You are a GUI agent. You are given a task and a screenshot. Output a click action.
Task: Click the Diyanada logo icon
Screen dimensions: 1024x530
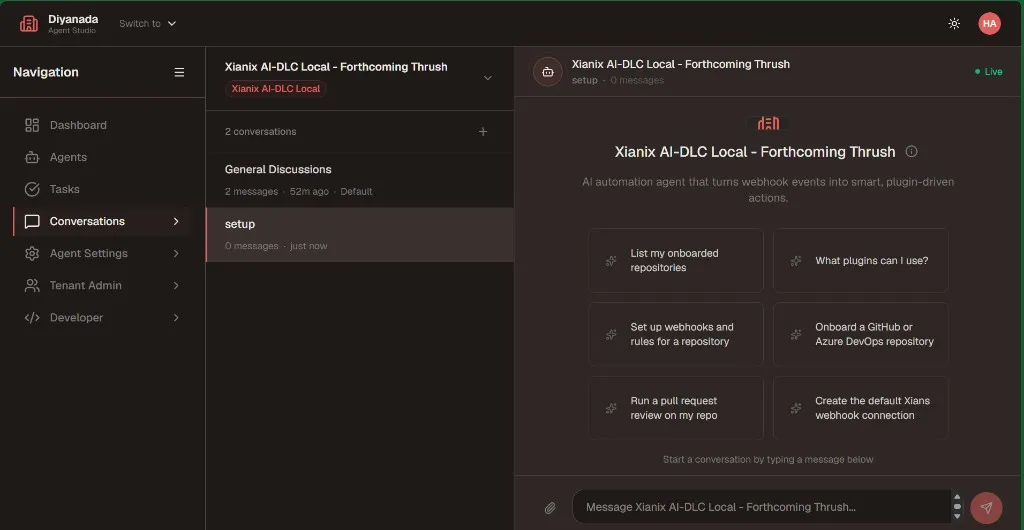29,23
